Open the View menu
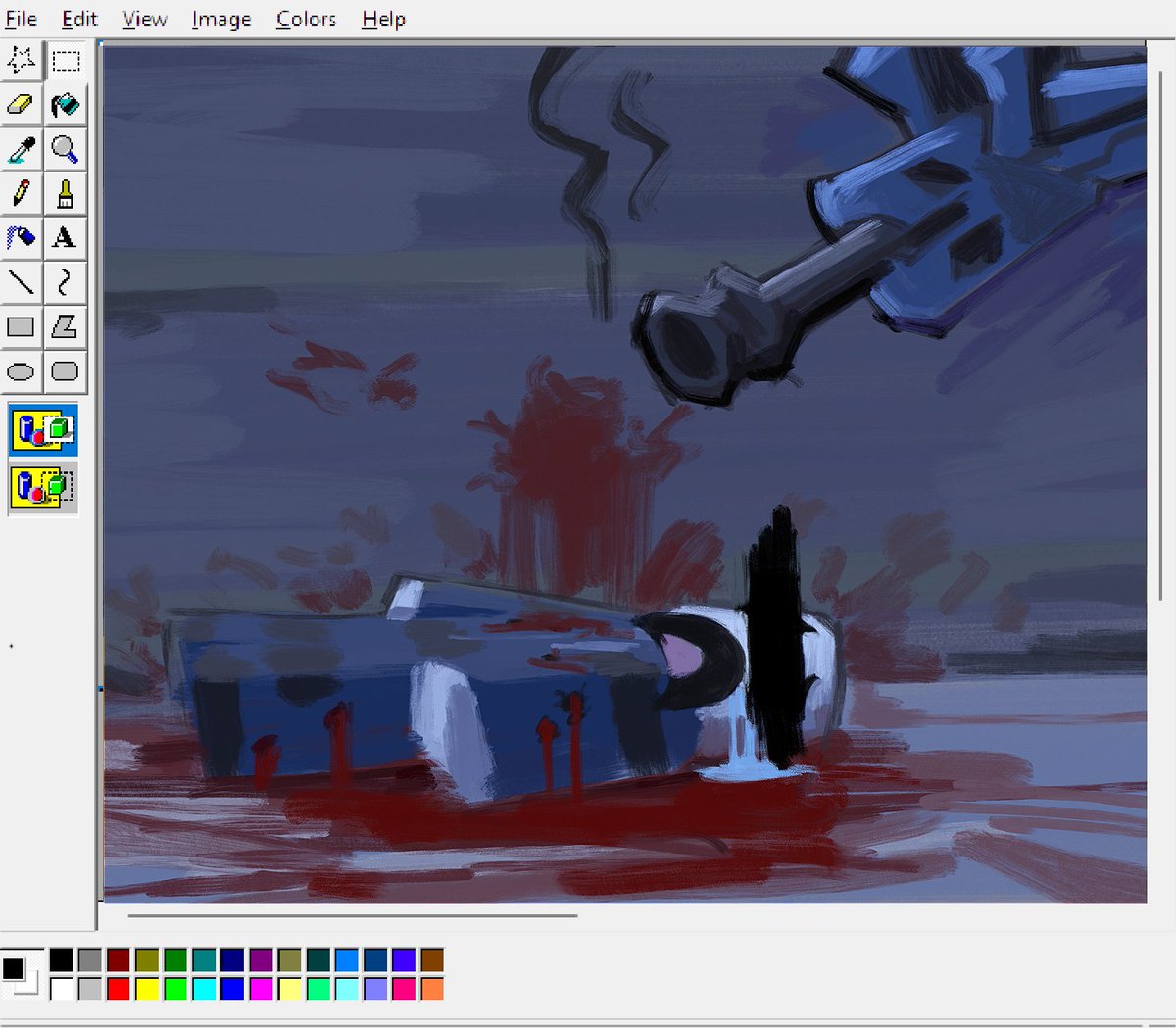This screenshot has height=1028, width=1176. click(144, 19)
